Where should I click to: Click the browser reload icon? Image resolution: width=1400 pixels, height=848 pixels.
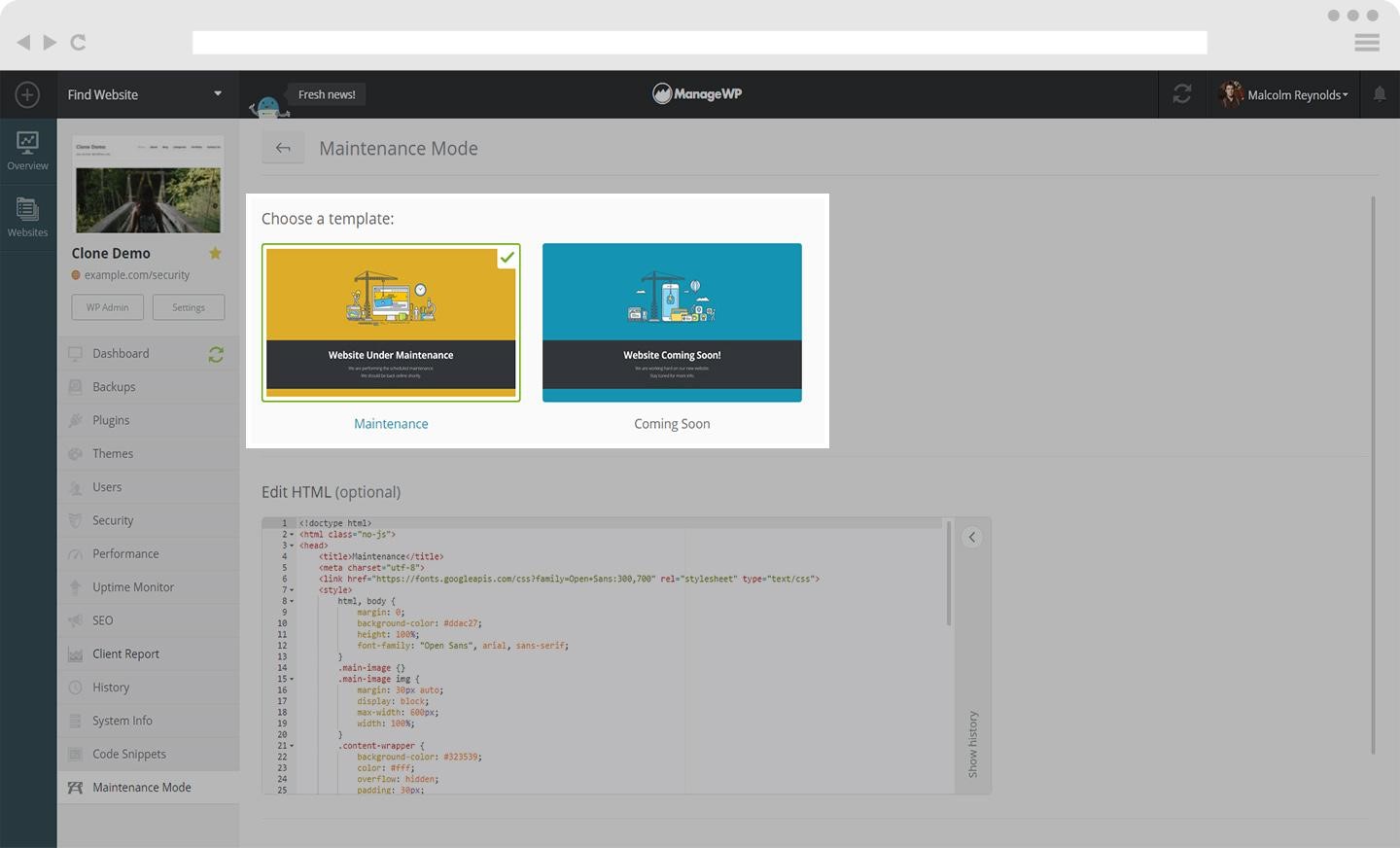79,42
